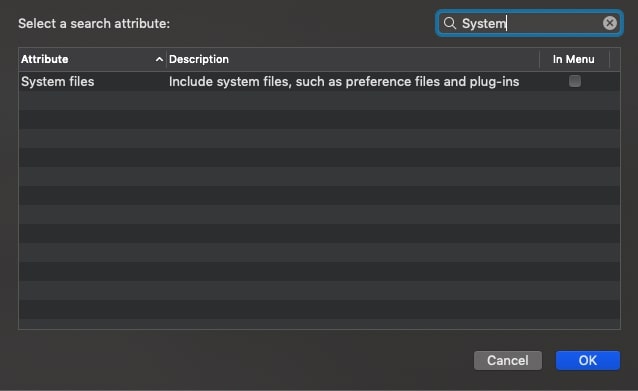Enable the In Menu checkbox for System files
This screenshot has height=391, width=638.
click(575, 81)
